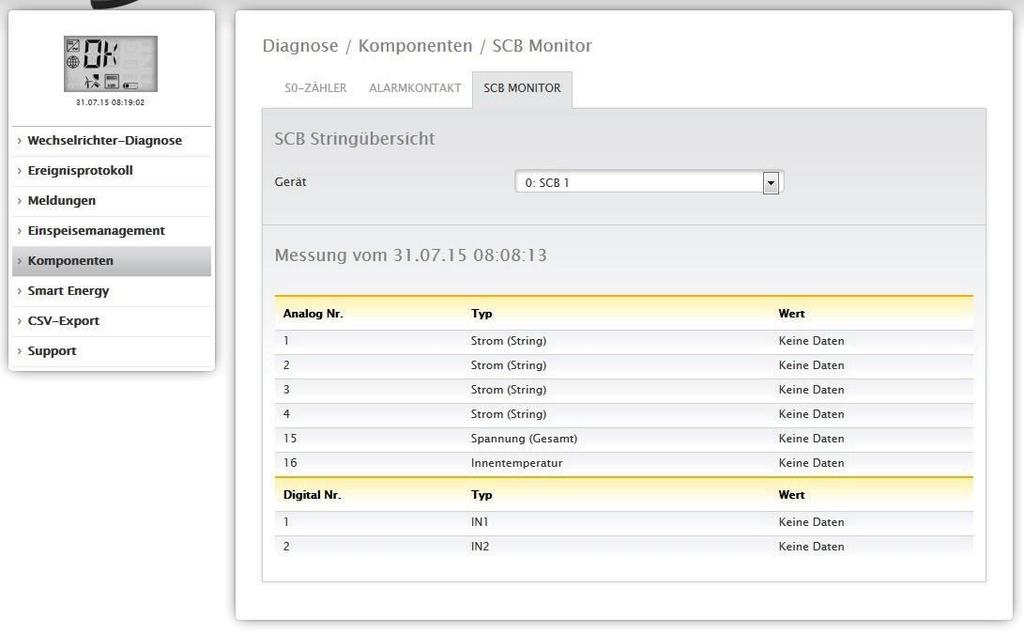Screen dimensions: 1024x634
Task: Select Strom (String) in analog row 4
Action: (x=508, y=414)
